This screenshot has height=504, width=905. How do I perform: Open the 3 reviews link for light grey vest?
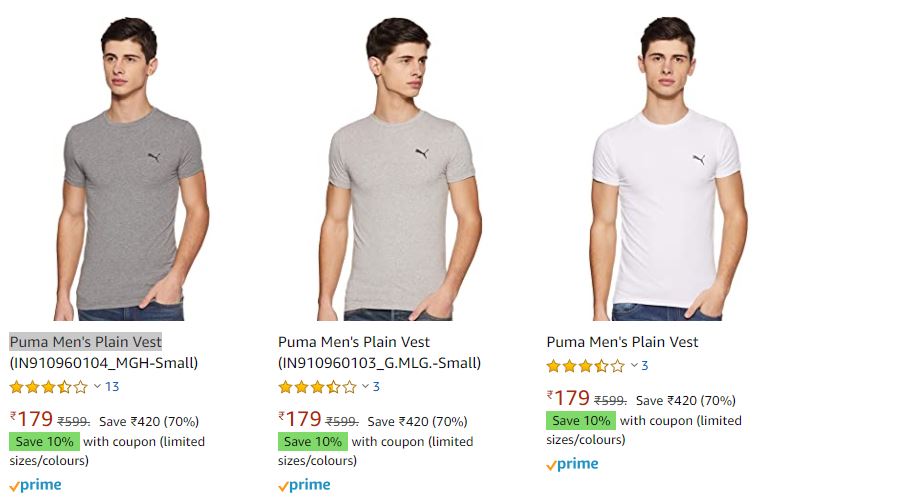click(x=376, y=387)
